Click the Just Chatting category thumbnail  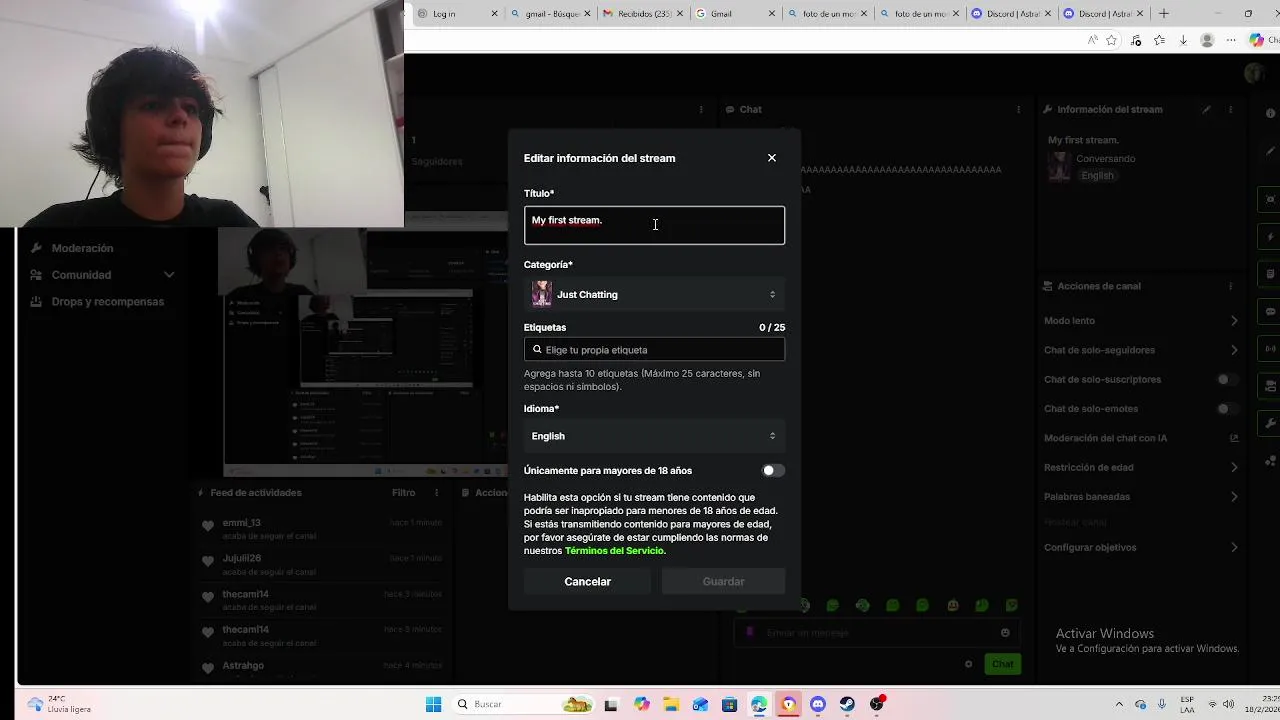coord(541,294)
